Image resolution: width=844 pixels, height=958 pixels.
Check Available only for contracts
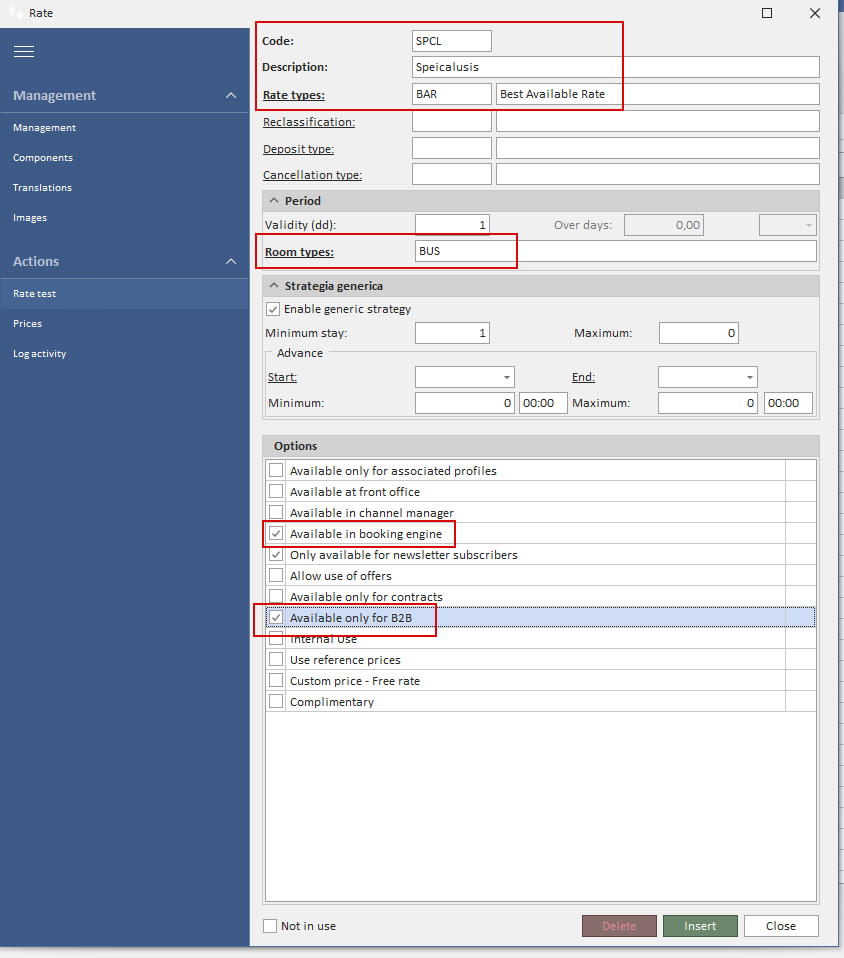click(x=276, y=596)
